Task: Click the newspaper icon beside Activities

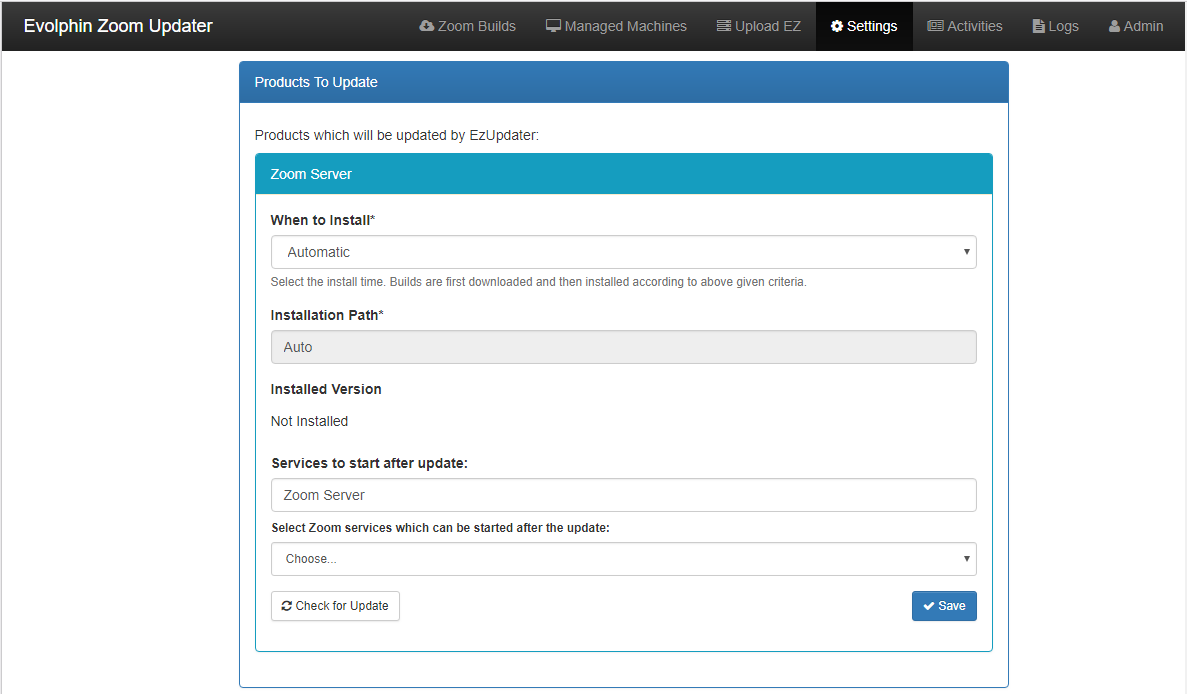Action: pos(936,26)
